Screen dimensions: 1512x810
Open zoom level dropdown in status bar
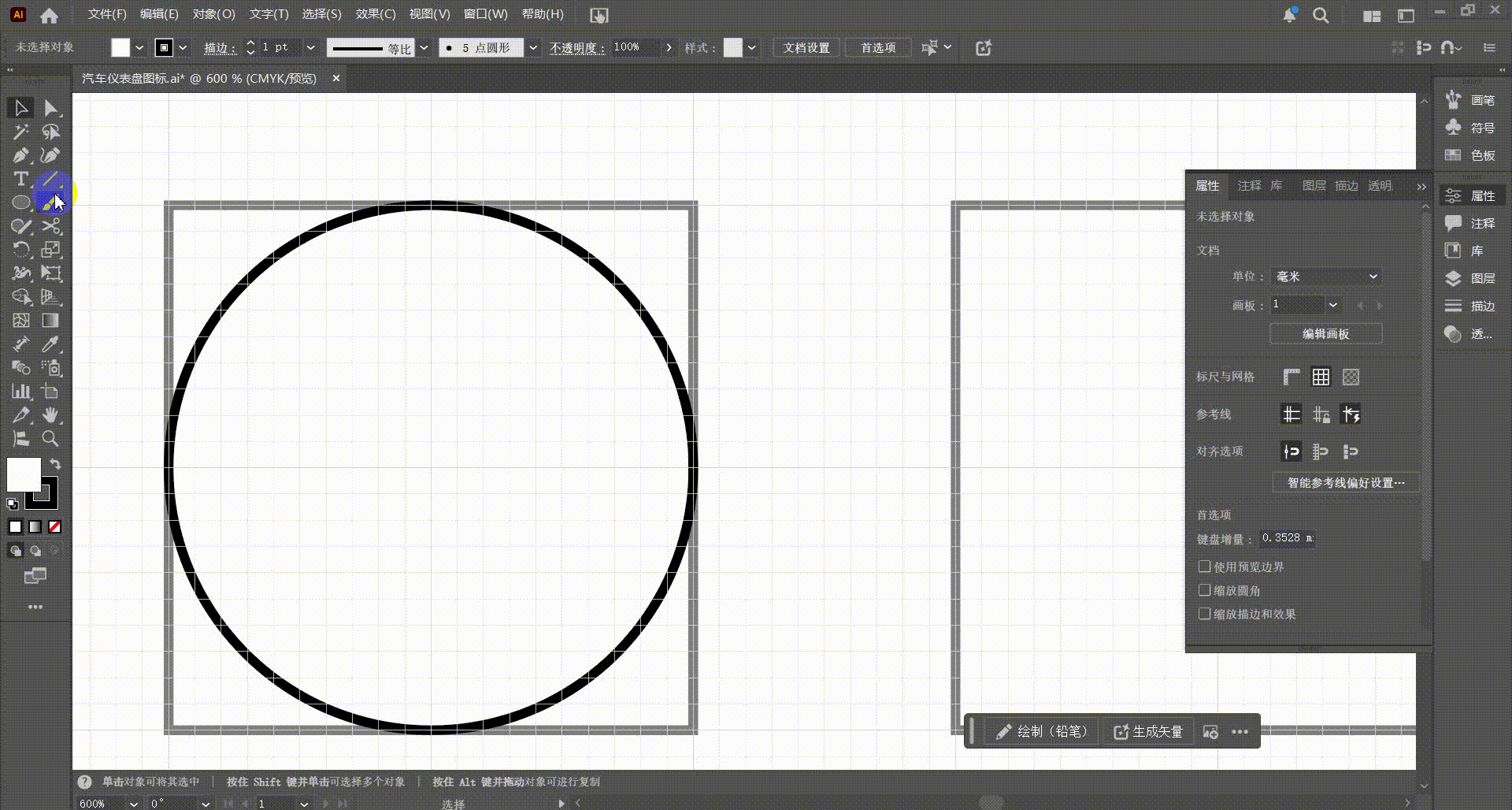(x=133, y=804)
